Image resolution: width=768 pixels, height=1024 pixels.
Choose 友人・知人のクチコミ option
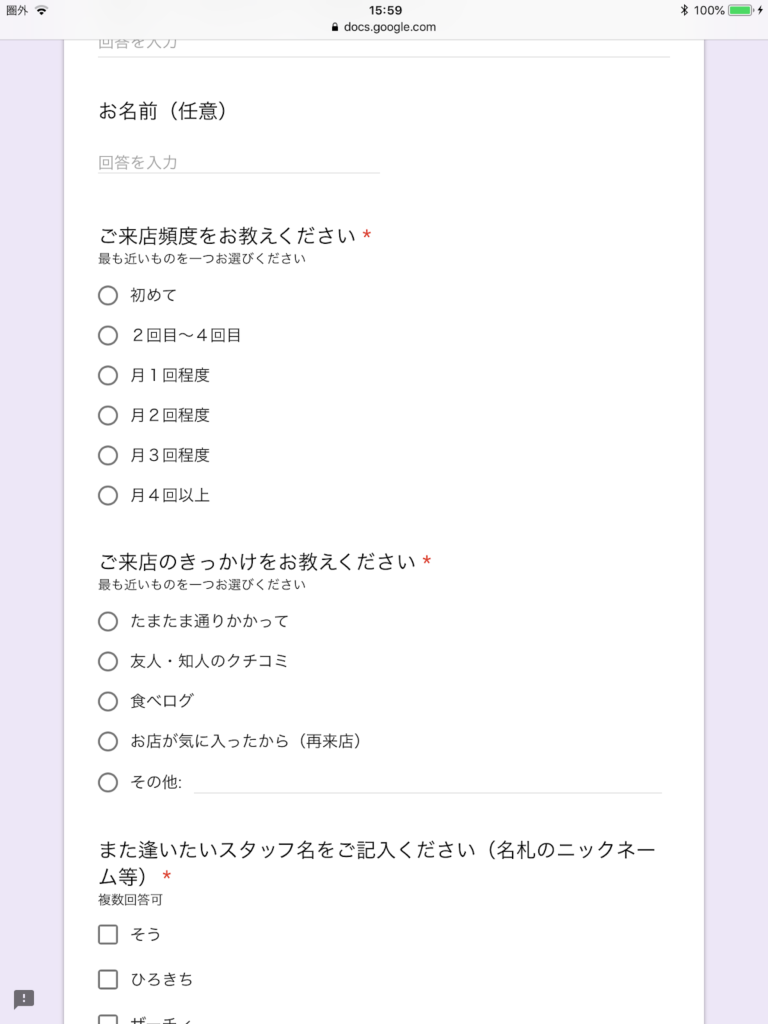tap(108, 661)
